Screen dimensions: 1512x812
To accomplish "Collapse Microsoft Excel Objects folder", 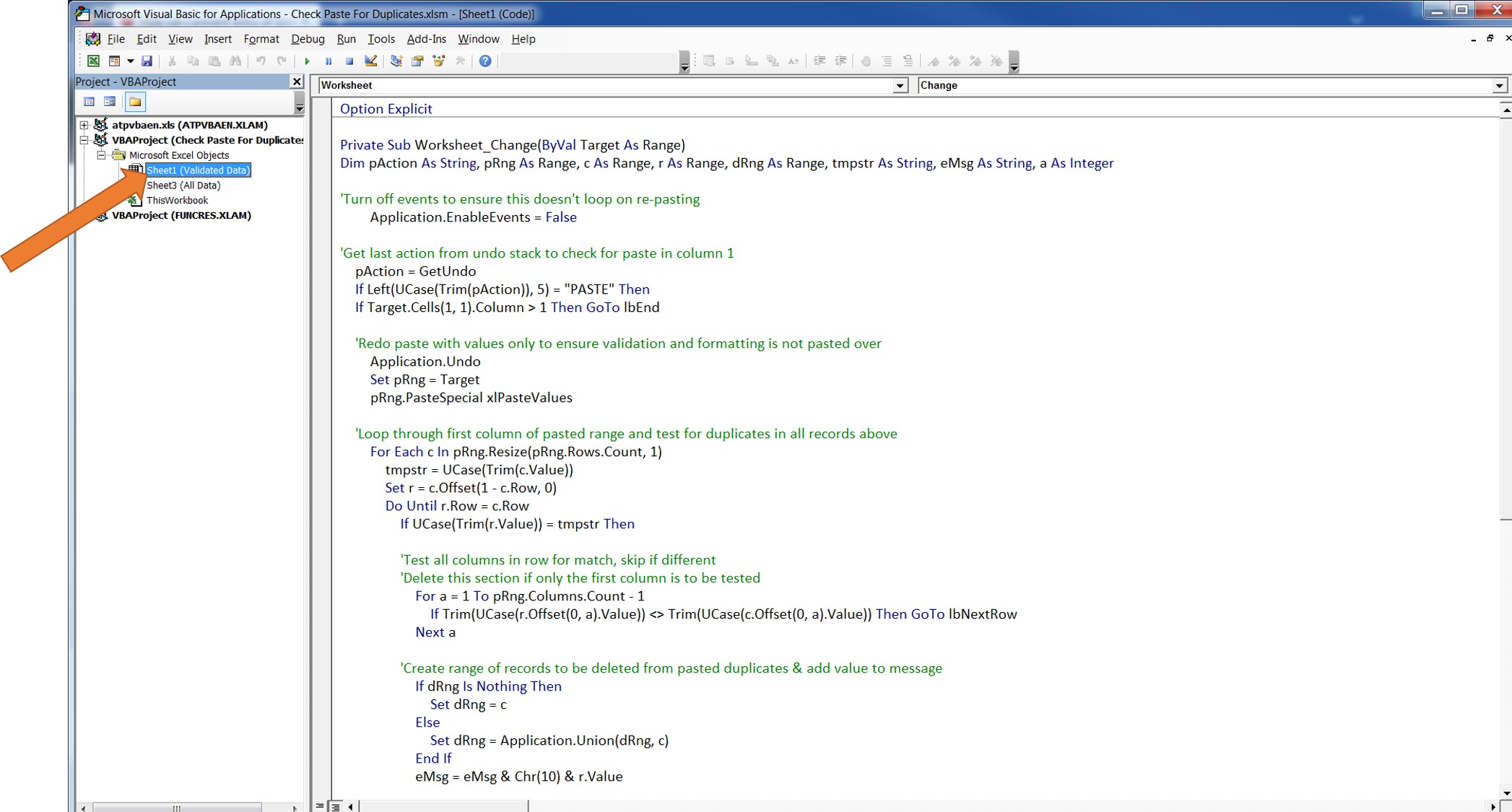I will (101, 155).
